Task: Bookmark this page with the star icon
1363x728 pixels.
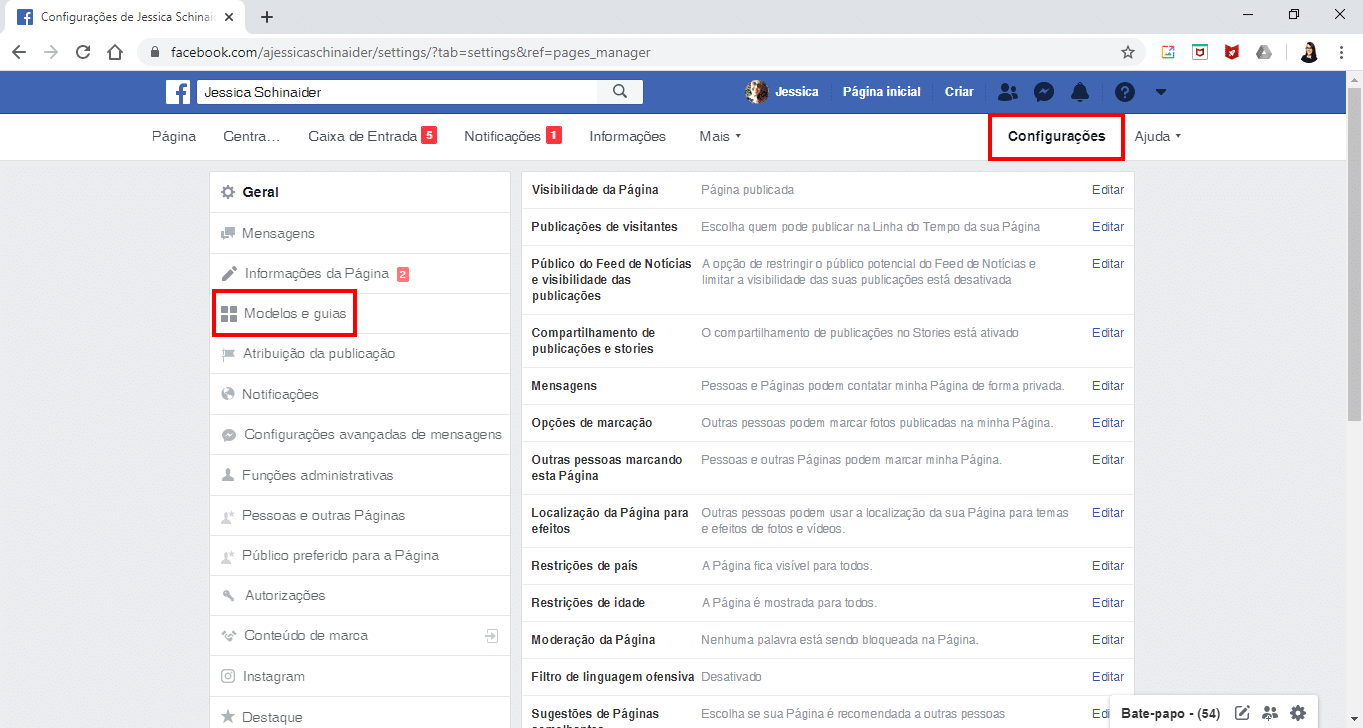Action: coord(1128,52)
